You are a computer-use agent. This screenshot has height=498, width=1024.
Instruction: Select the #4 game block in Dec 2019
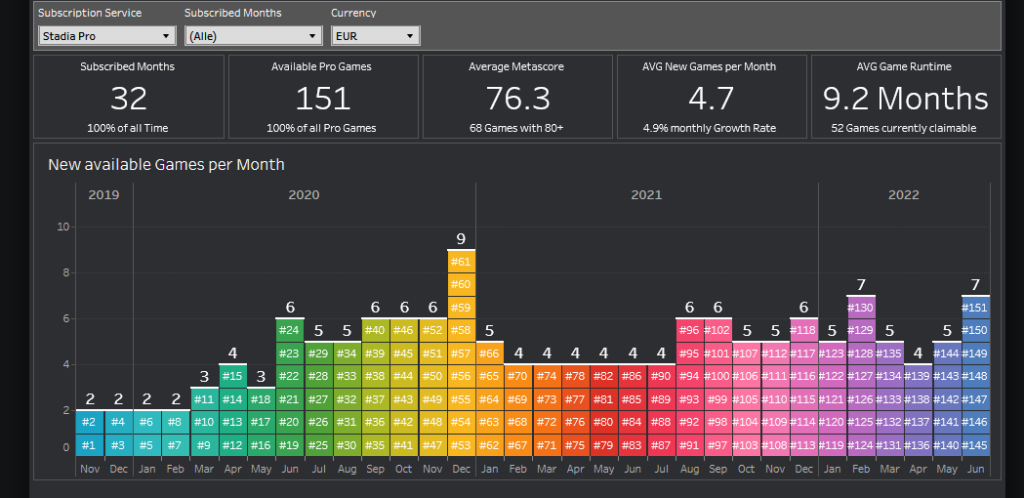click(x=118, y=422)
